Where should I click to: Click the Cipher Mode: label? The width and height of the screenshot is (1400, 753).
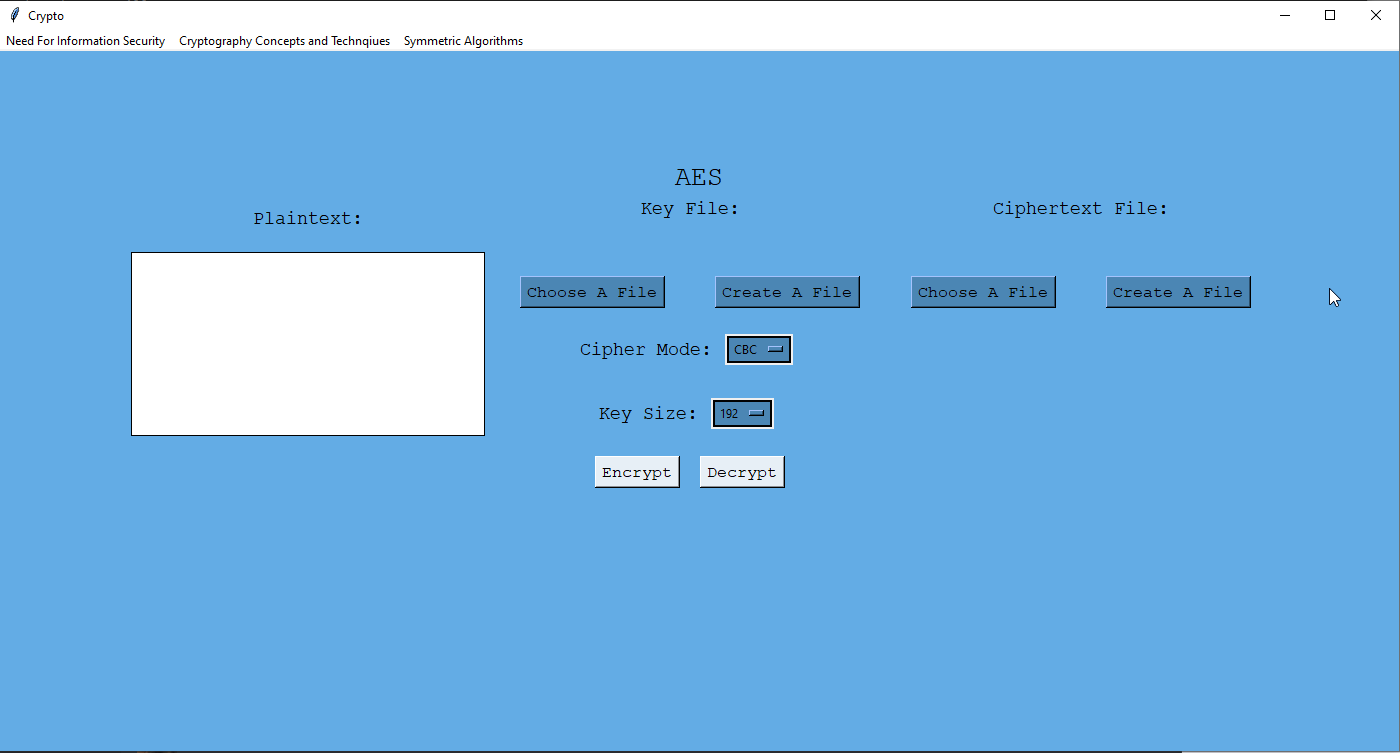[645, 350]
